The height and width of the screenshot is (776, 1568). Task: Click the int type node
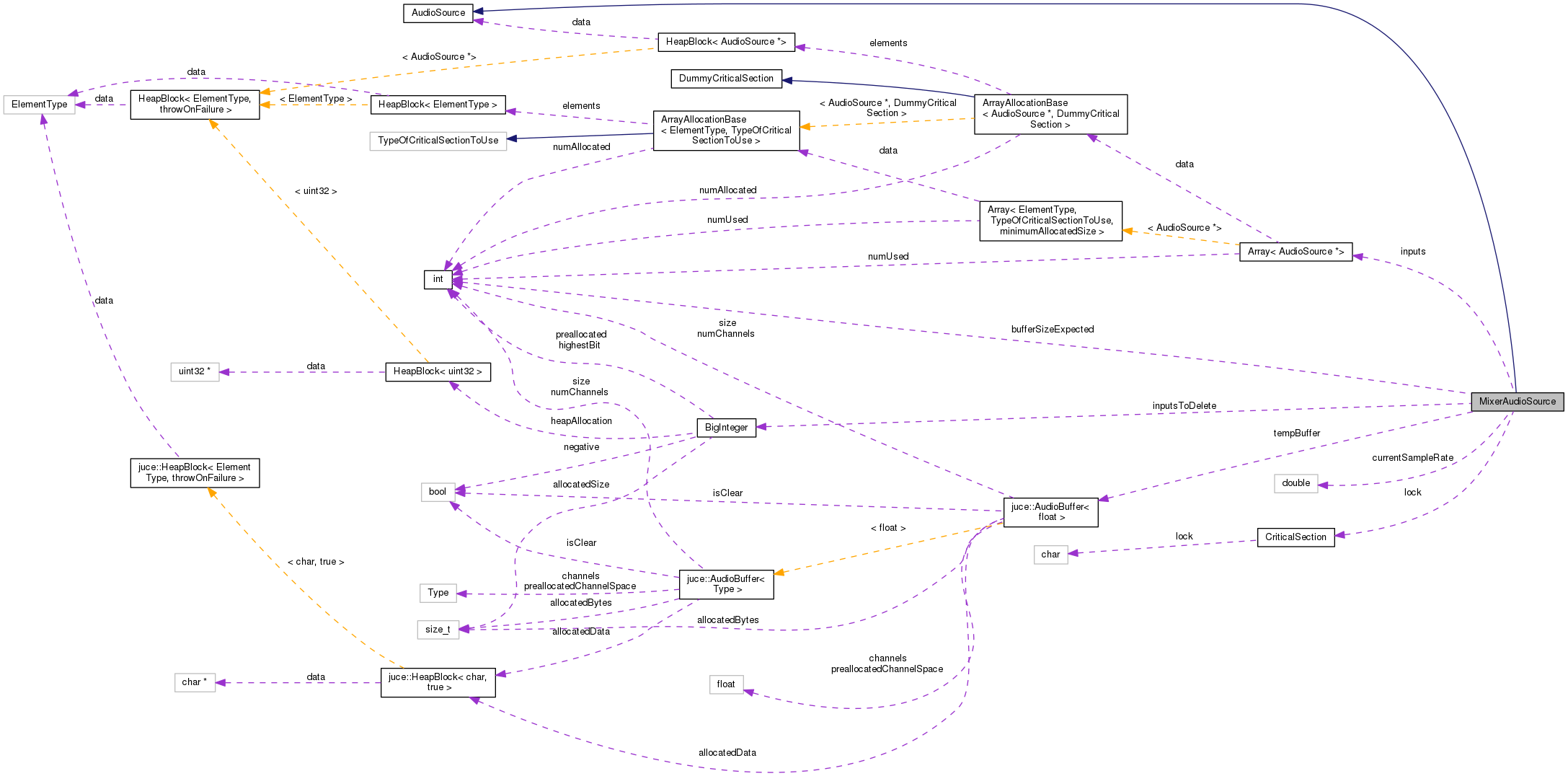coord(438,279)
